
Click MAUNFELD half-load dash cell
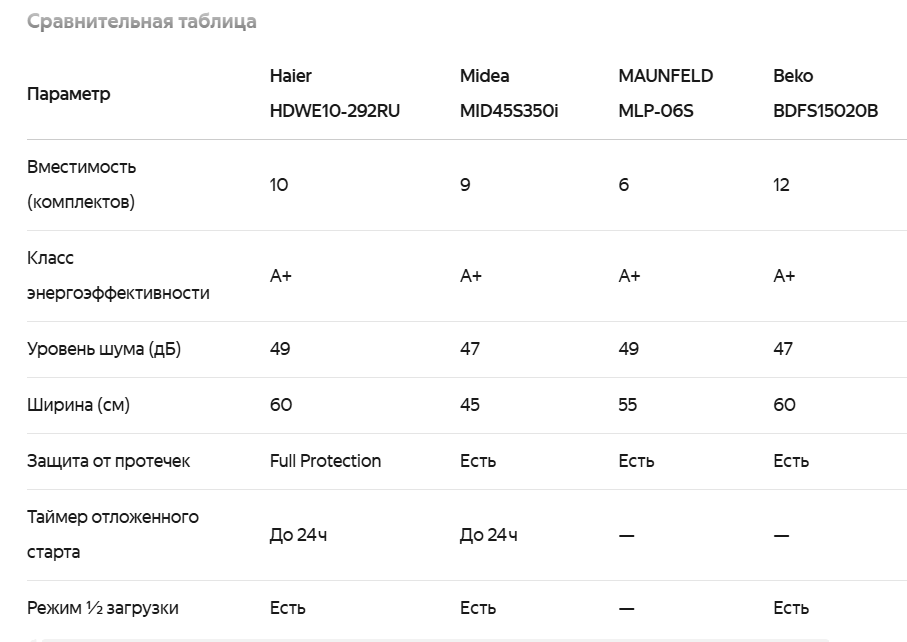pyautogui.click(x=626, y=608)
